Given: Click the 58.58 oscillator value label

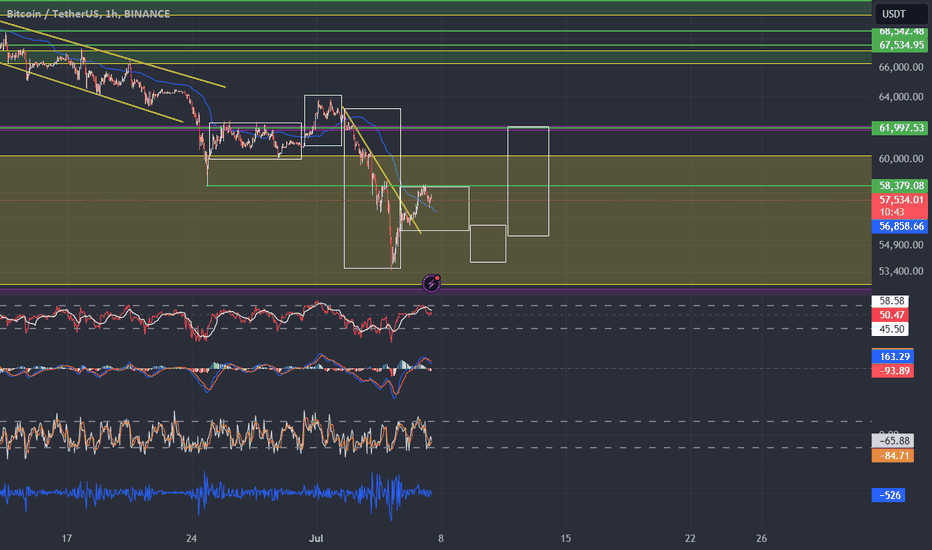Looking at the screenshot, I should (x=890, y=301).
